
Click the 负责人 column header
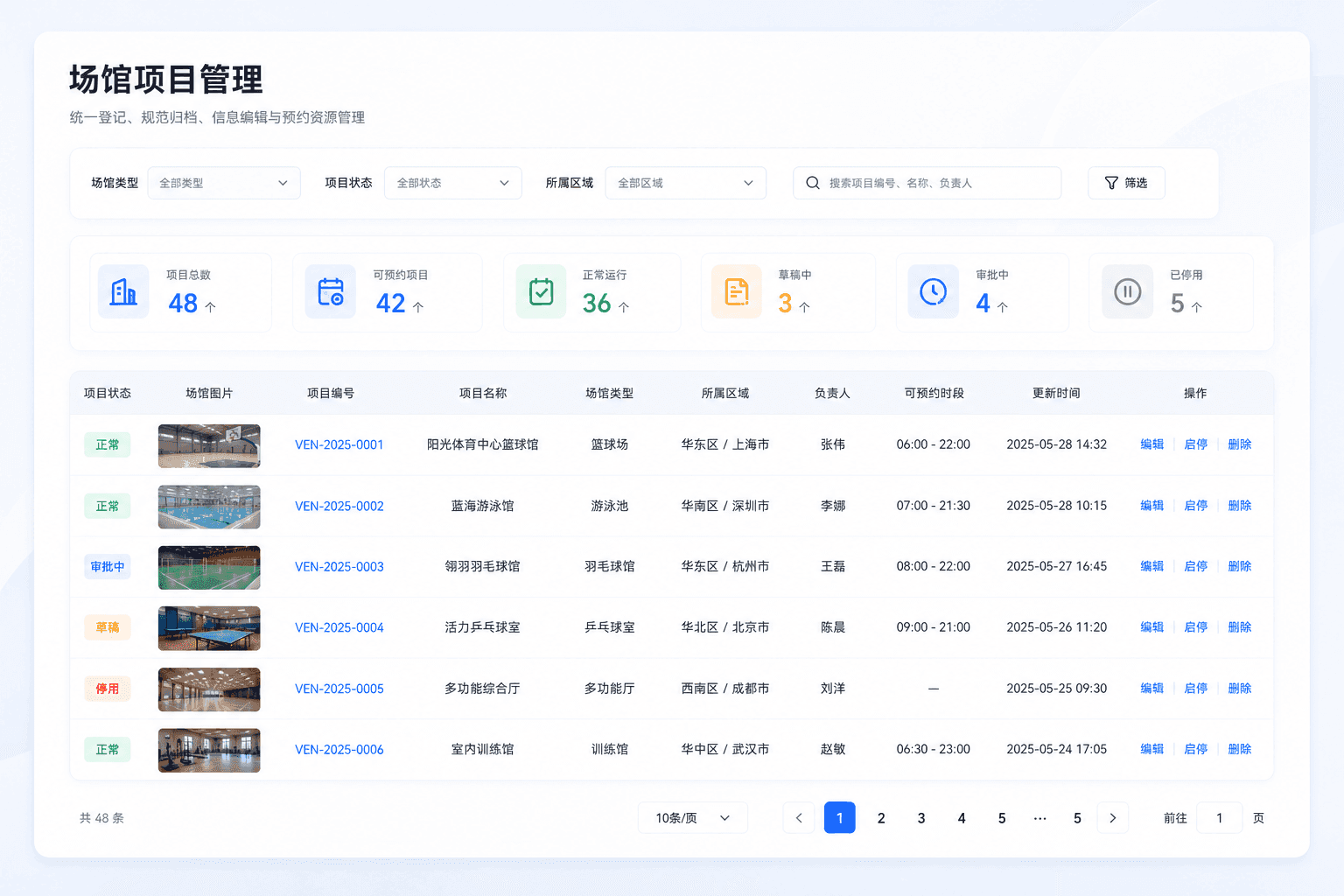tap(832, 394)
